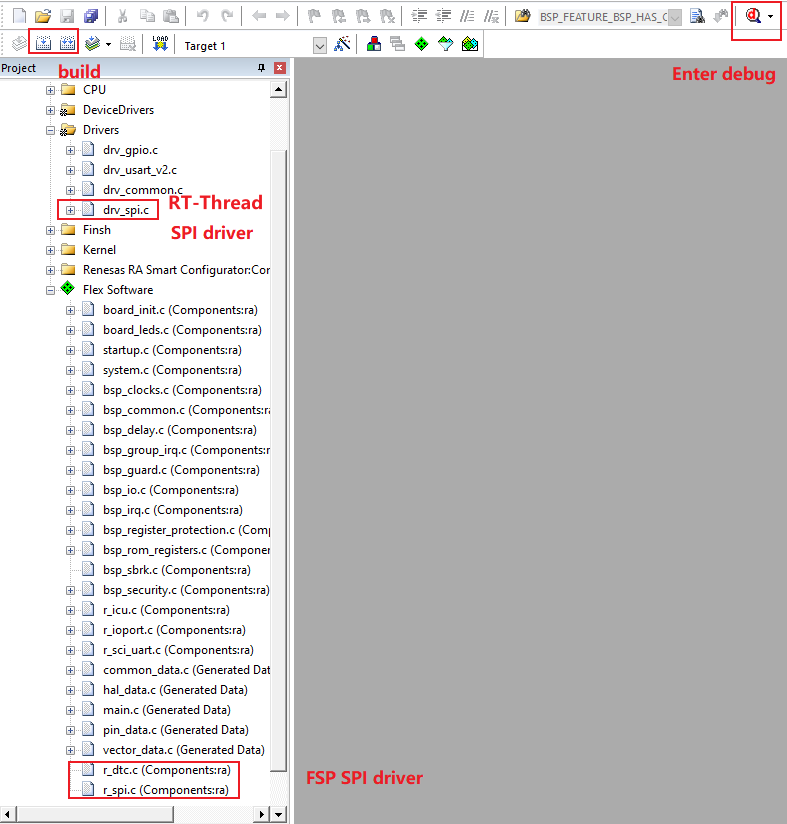
Task: Collapse the Flex Software group
Action: 50,290
